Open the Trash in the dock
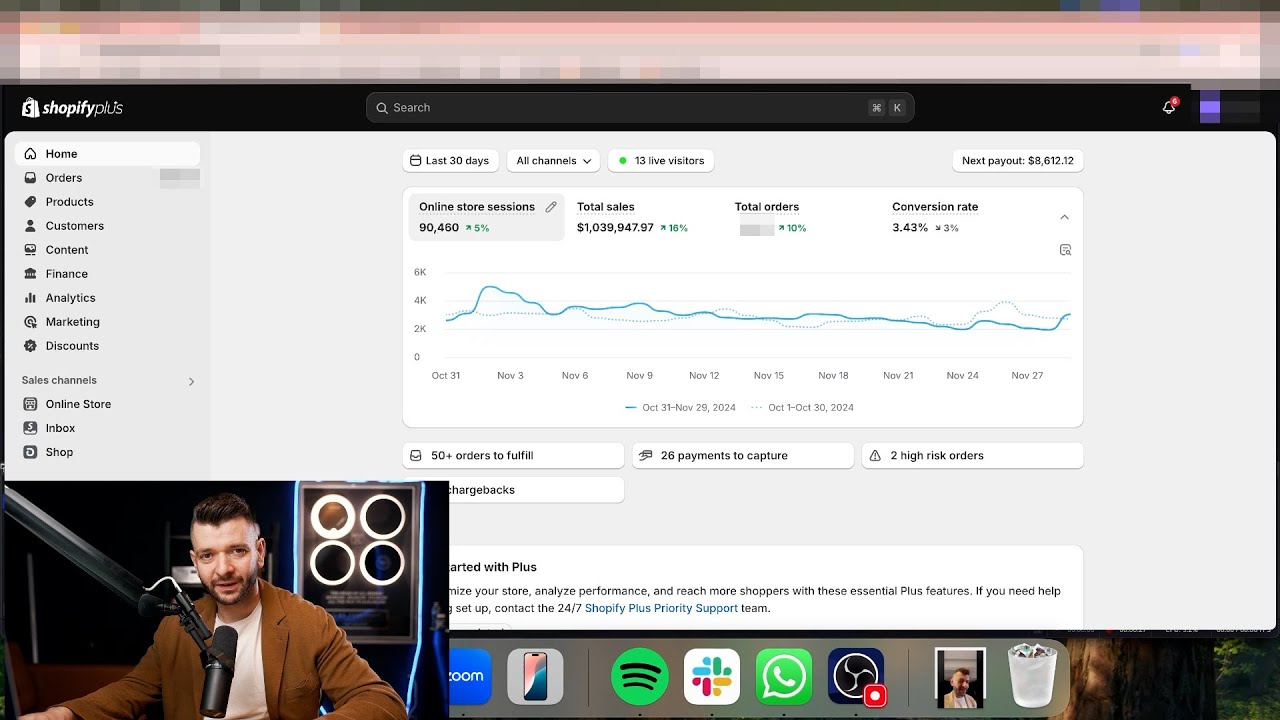 click(1032, 677)
